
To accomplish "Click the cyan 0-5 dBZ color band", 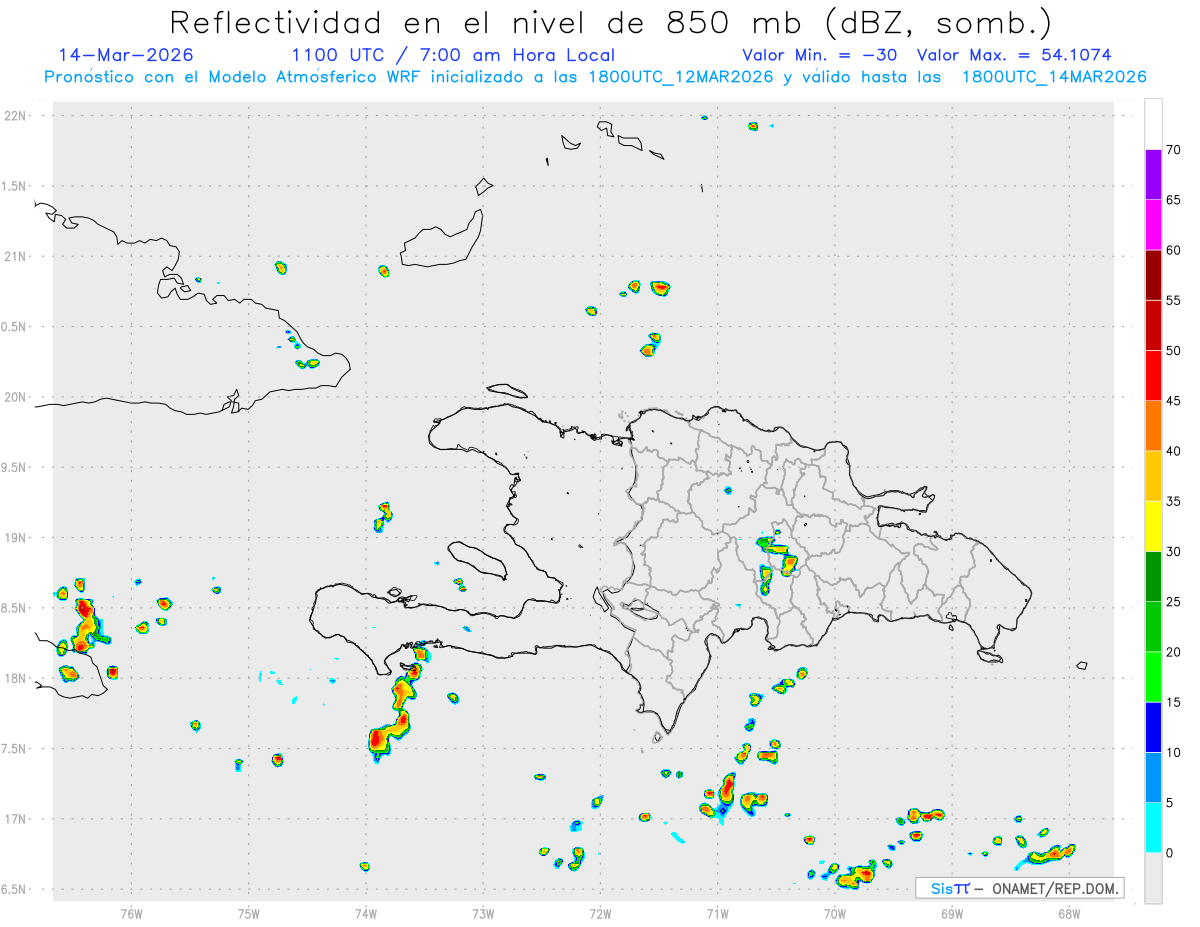I will click(1153, 828).
